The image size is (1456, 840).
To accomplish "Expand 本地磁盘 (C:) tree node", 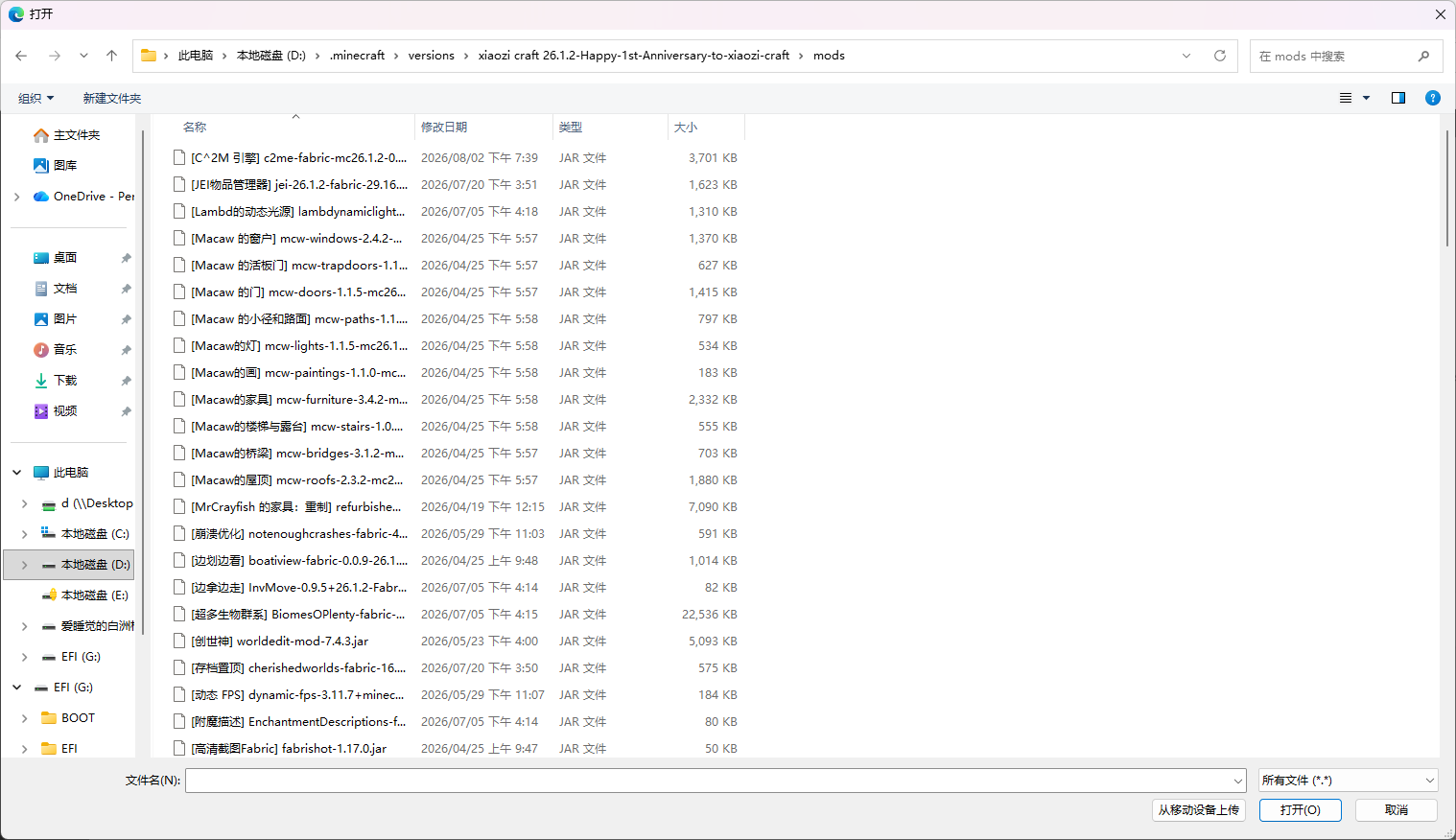I will (x=24, y=534).
